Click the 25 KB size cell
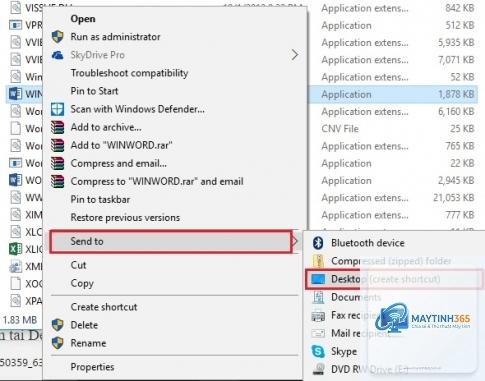Screen dimensions: 485x381 [x=462, y=129]
